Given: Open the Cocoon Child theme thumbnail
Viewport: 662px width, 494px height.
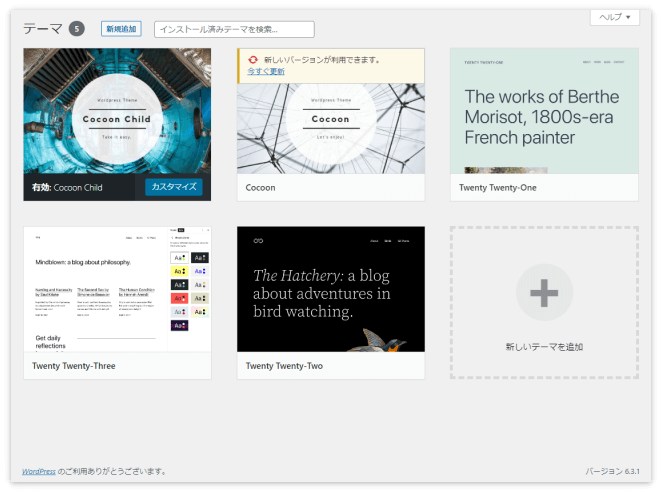Looking at the screenshot, I should tap(117, 111).
